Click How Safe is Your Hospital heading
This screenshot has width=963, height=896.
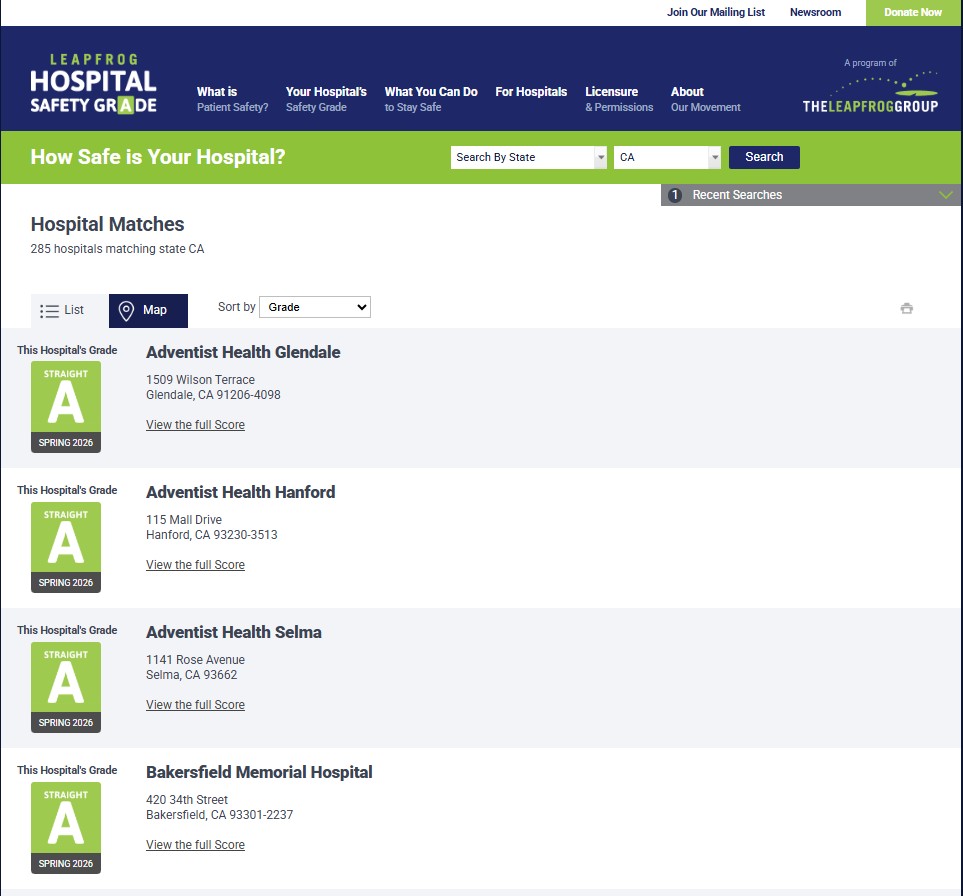click(158, 157)
